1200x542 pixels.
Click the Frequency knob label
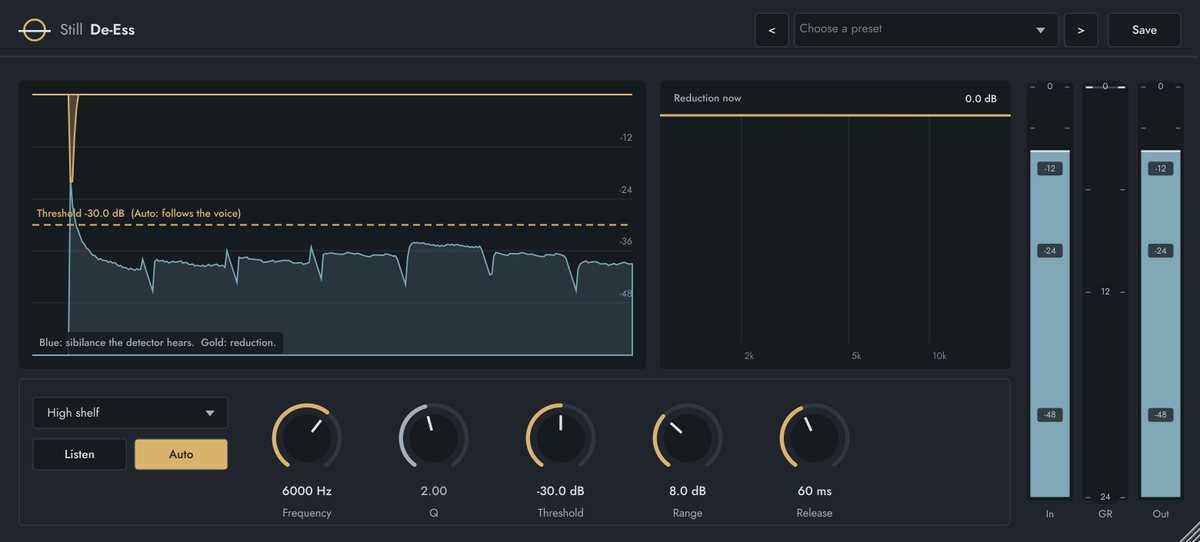coord(307,513)
